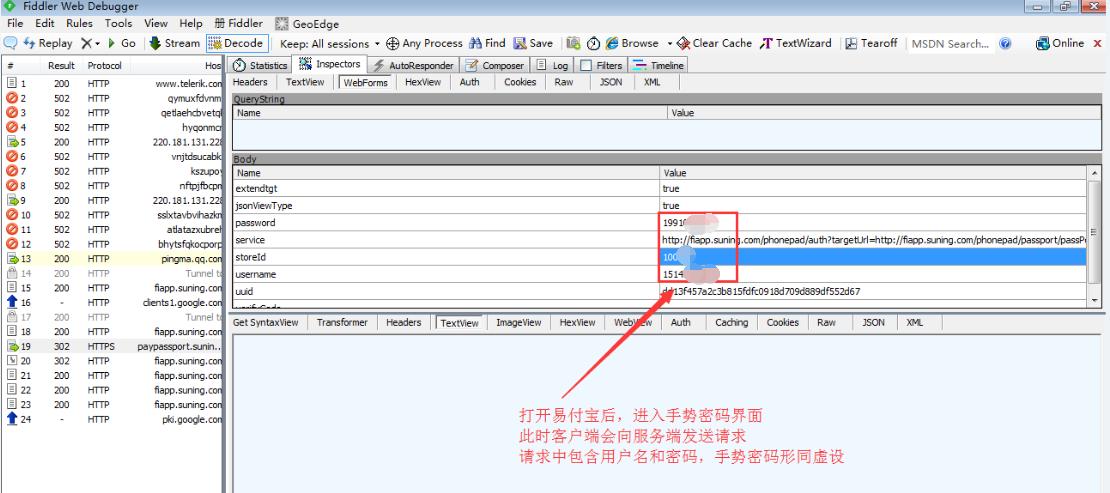Viewport: 1110px width, 493px height.
Task: Switch to the Composer tab
Action: click(x=494, y=65)
